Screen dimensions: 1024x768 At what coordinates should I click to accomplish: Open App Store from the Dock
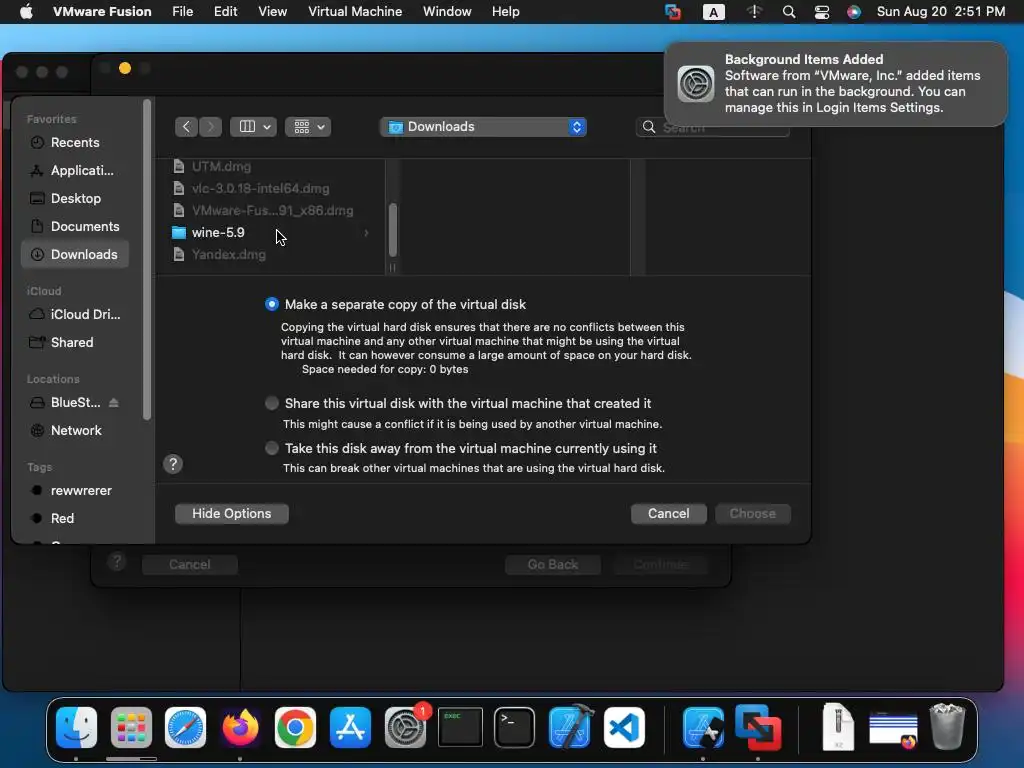point(350,727)
